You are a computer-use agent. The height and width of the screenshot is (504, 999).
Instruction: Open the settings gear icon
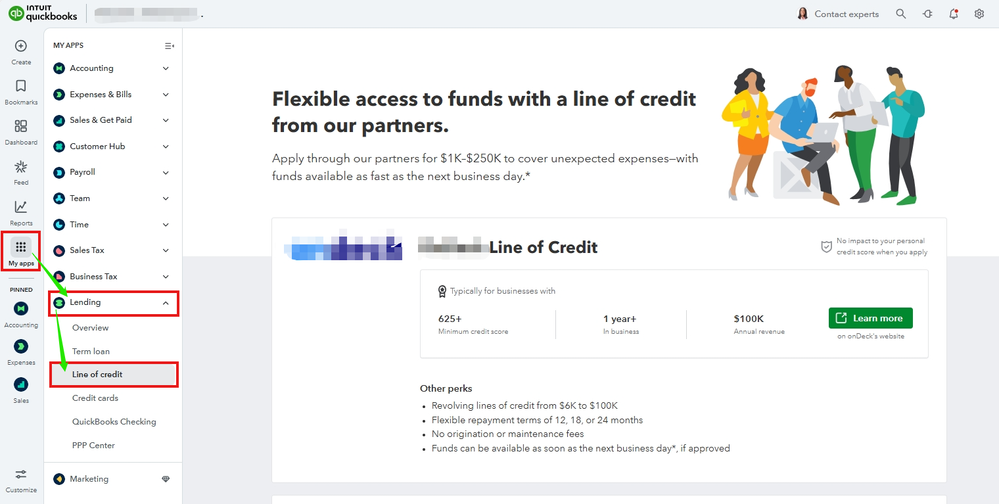979,14
